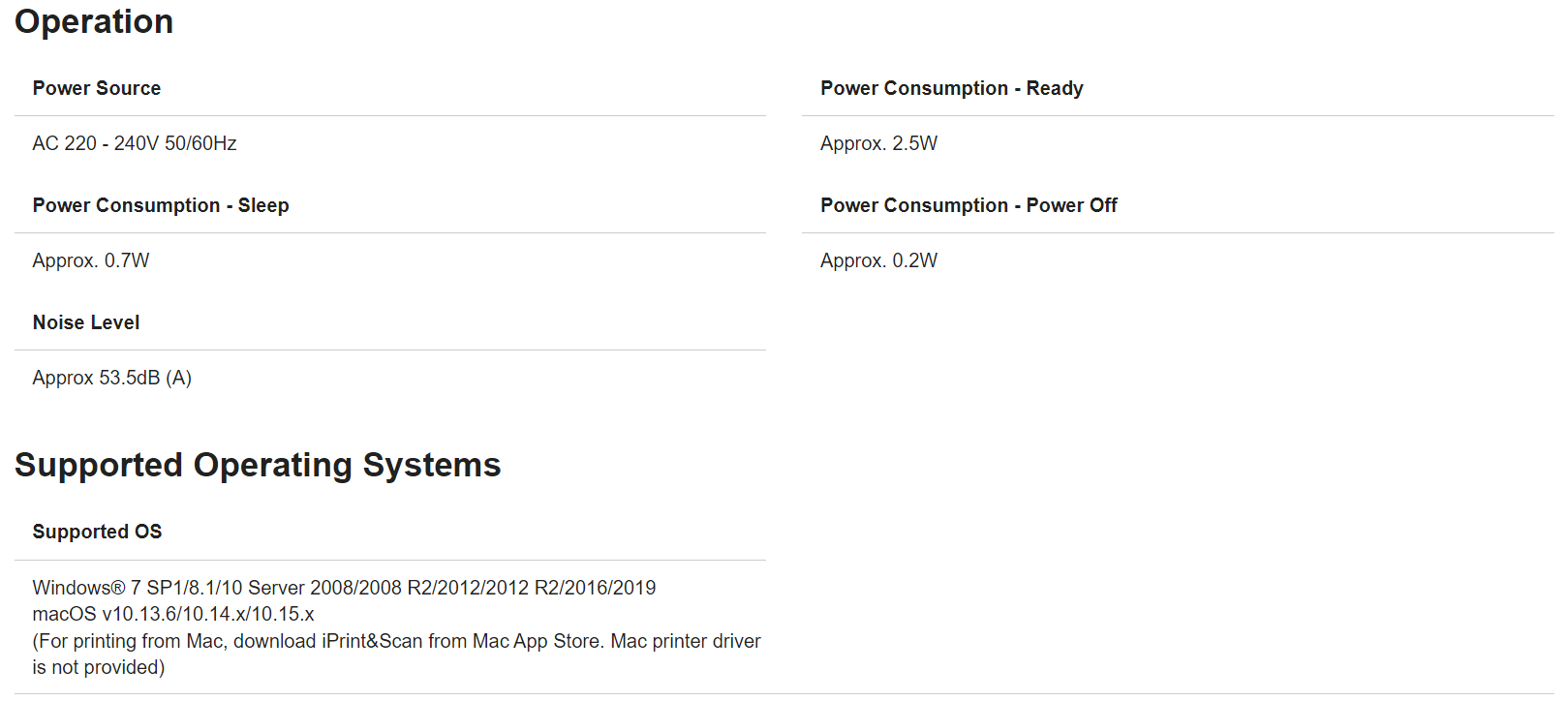Click the iPrint&Scan text in the note
Image resolution: width=1568 pixels, height=701 pixels.
(x=372, y=641)
